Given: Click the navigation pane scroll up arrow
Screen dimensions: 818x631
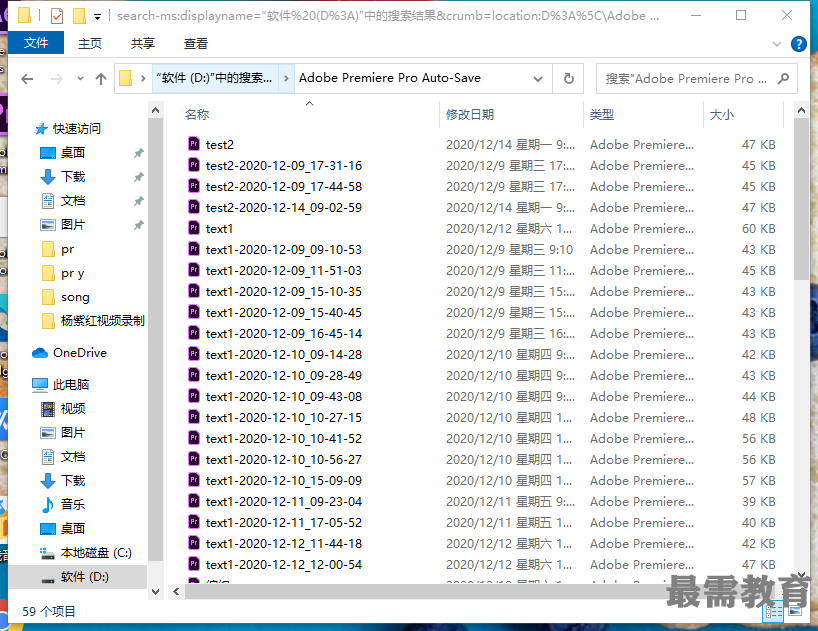Looking at the screenshot, I should pos(155,111).
